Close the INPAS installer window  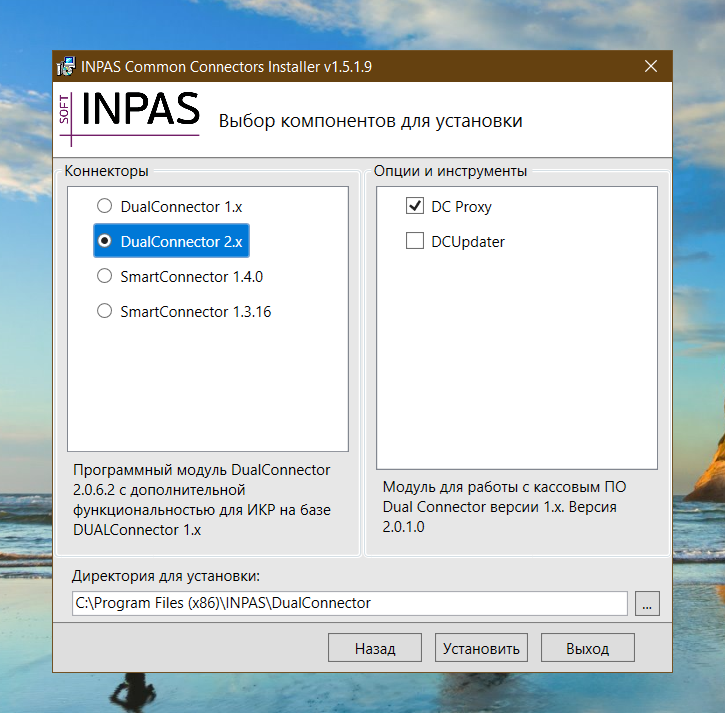tap(651, 67)
